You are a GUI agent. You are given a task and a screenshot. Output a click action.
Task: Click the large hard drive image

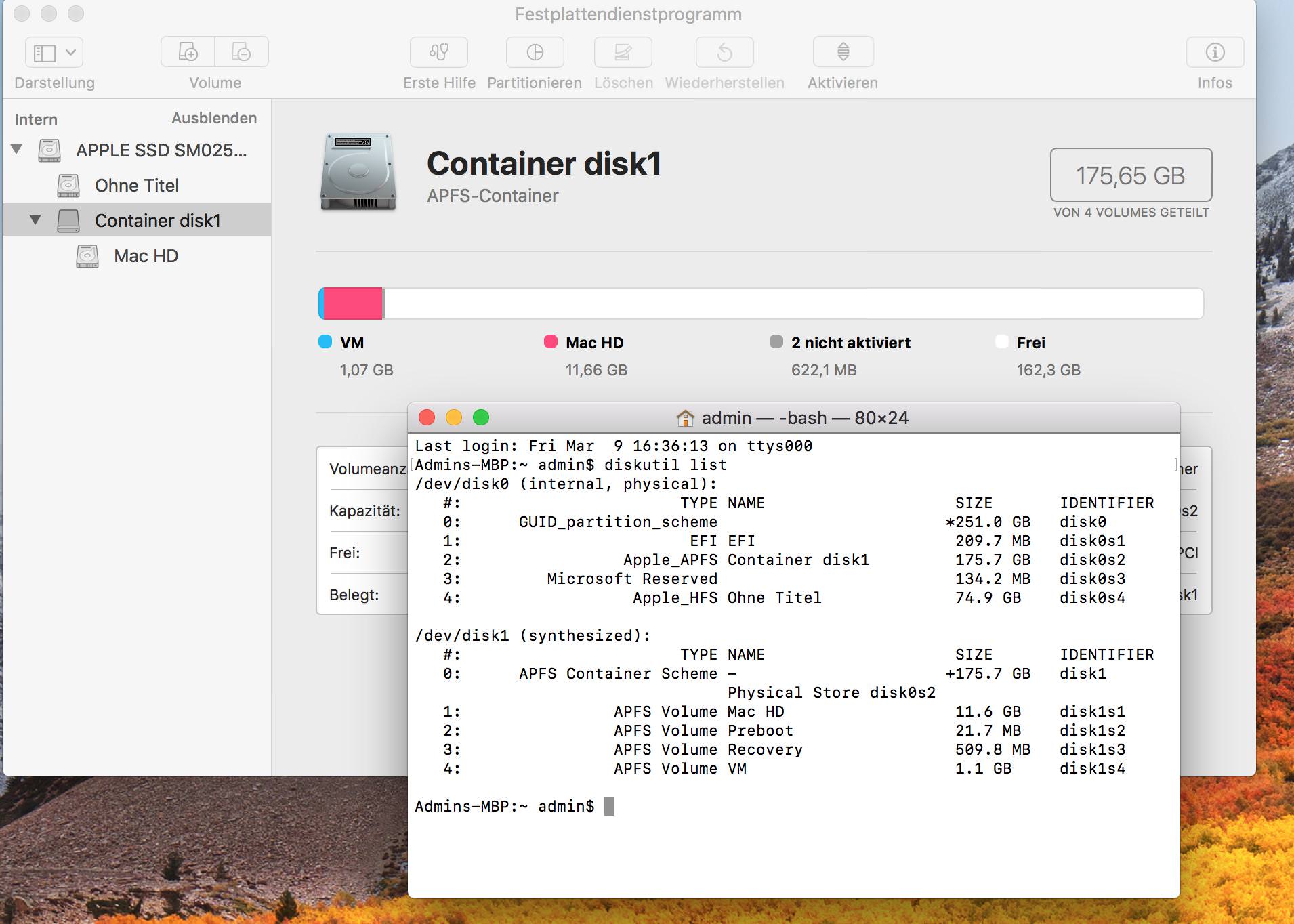(x=358, y=172)
